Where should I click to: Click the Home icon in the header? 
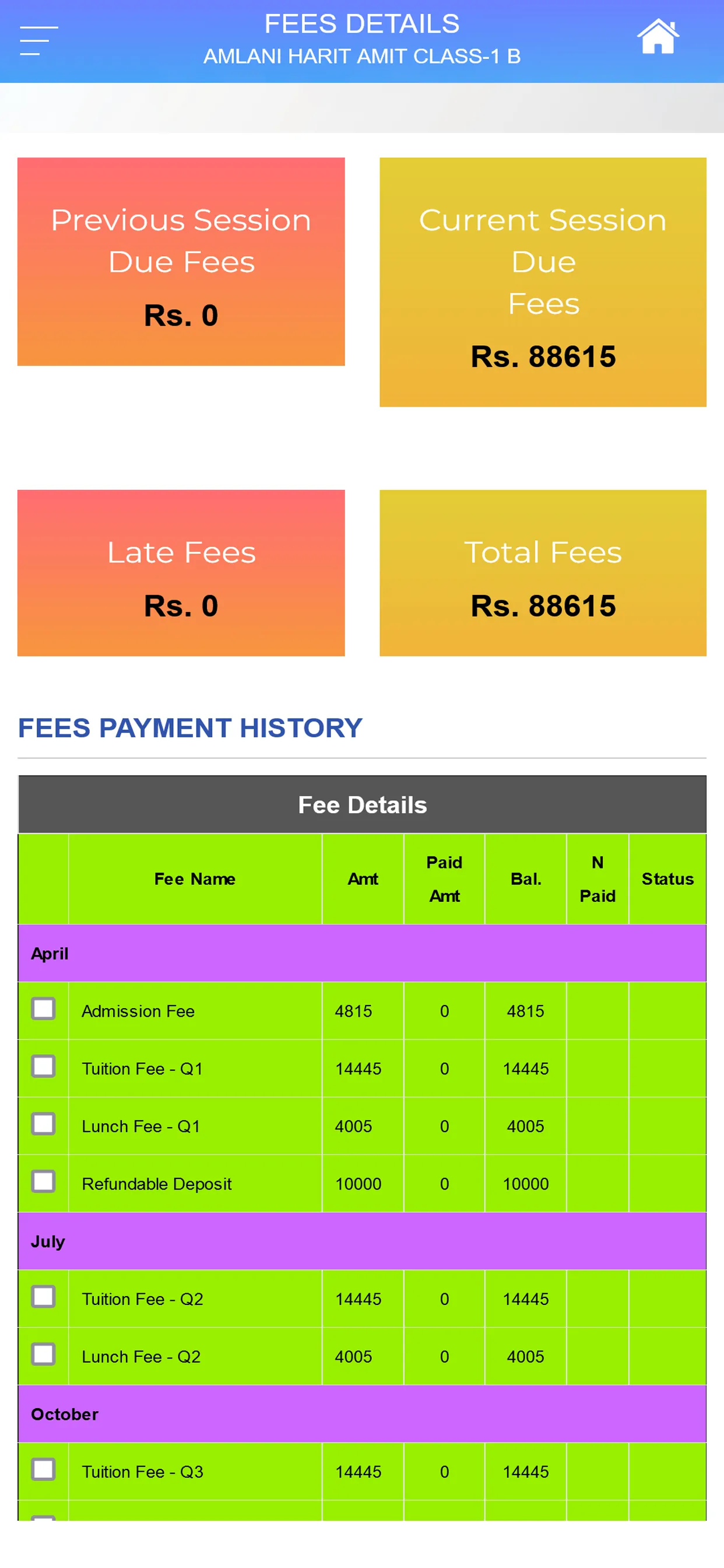coord(657,37)
